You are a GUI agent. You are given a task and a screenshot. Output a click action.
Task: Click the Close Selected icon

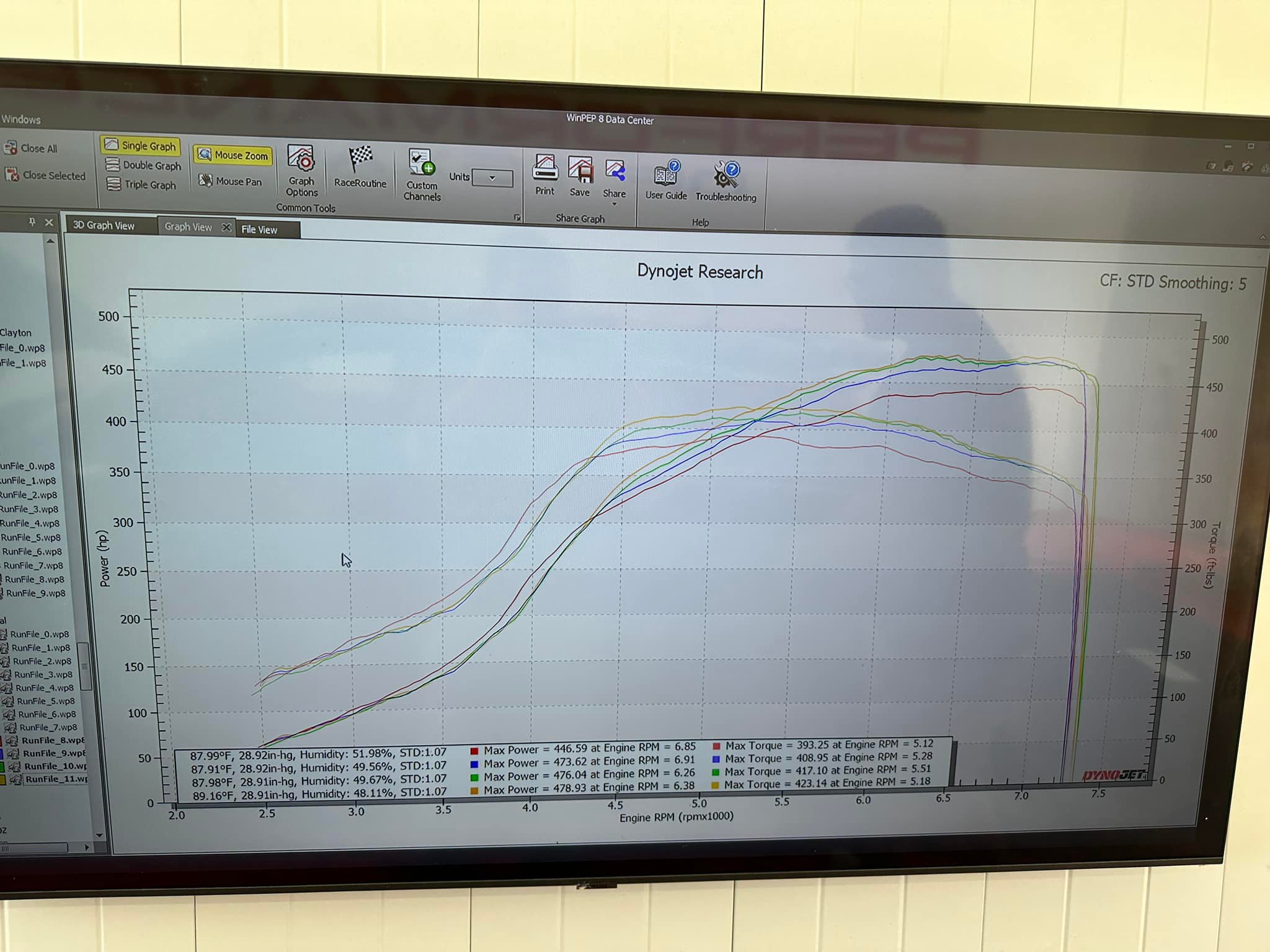[12, 175]
